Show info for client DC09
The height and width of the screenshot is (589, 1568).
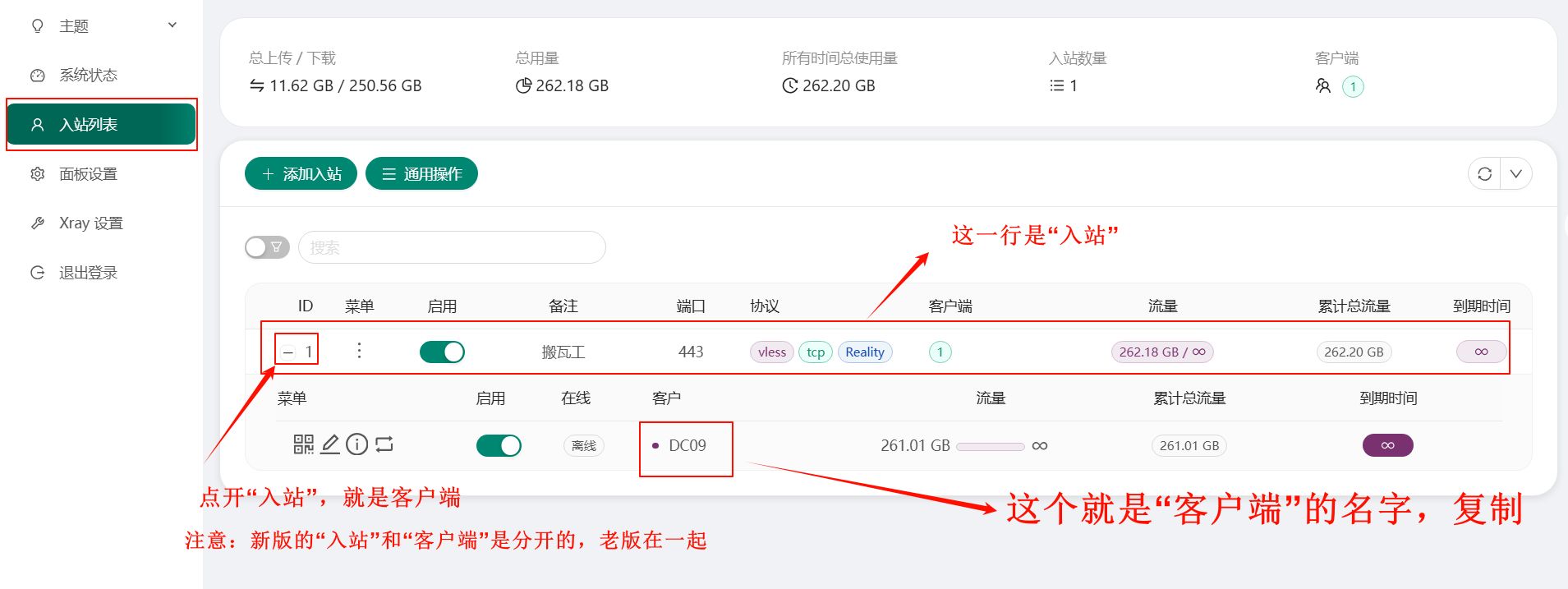pyautogui.click(x=356, y=444)
